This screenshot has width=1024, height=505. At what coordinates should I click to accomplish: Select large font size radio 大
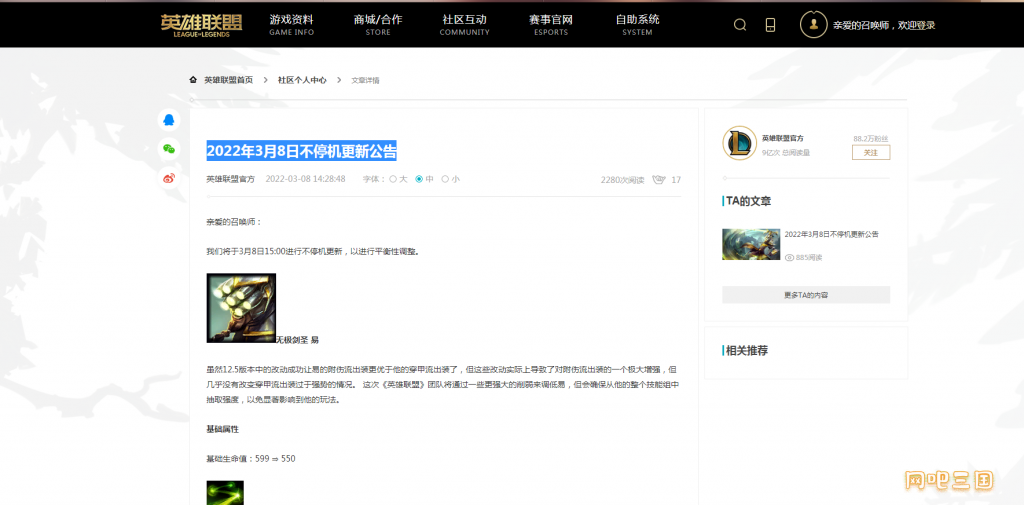point(393,180)
